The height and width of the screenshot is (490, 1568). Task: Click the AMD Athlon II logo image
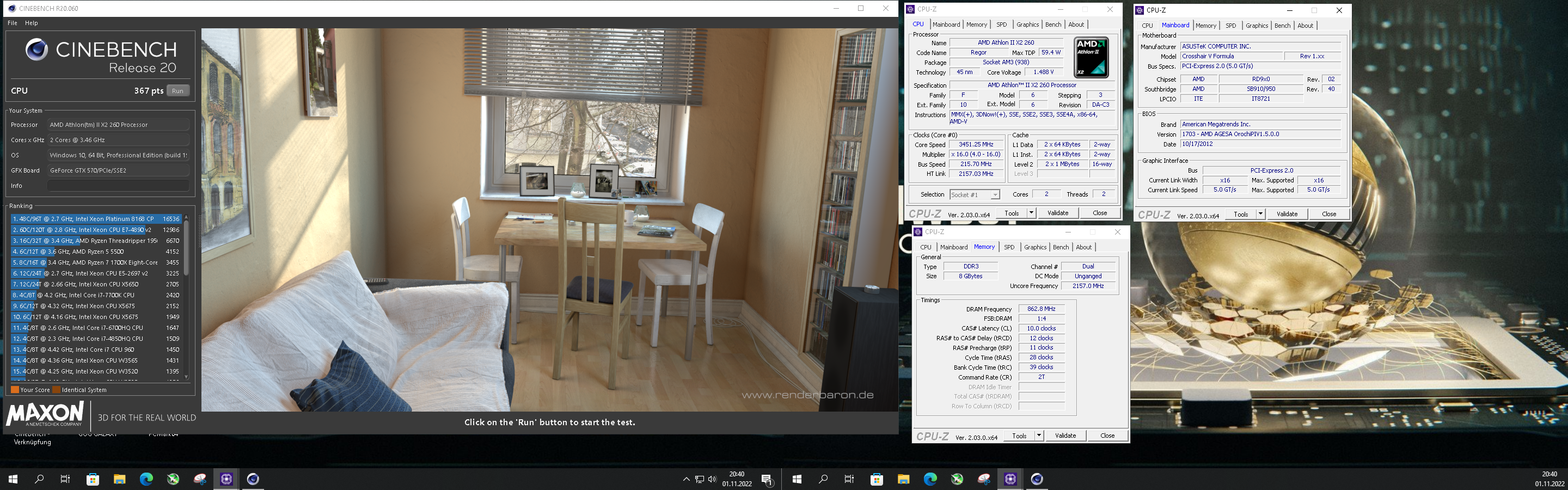[1091, 57]
